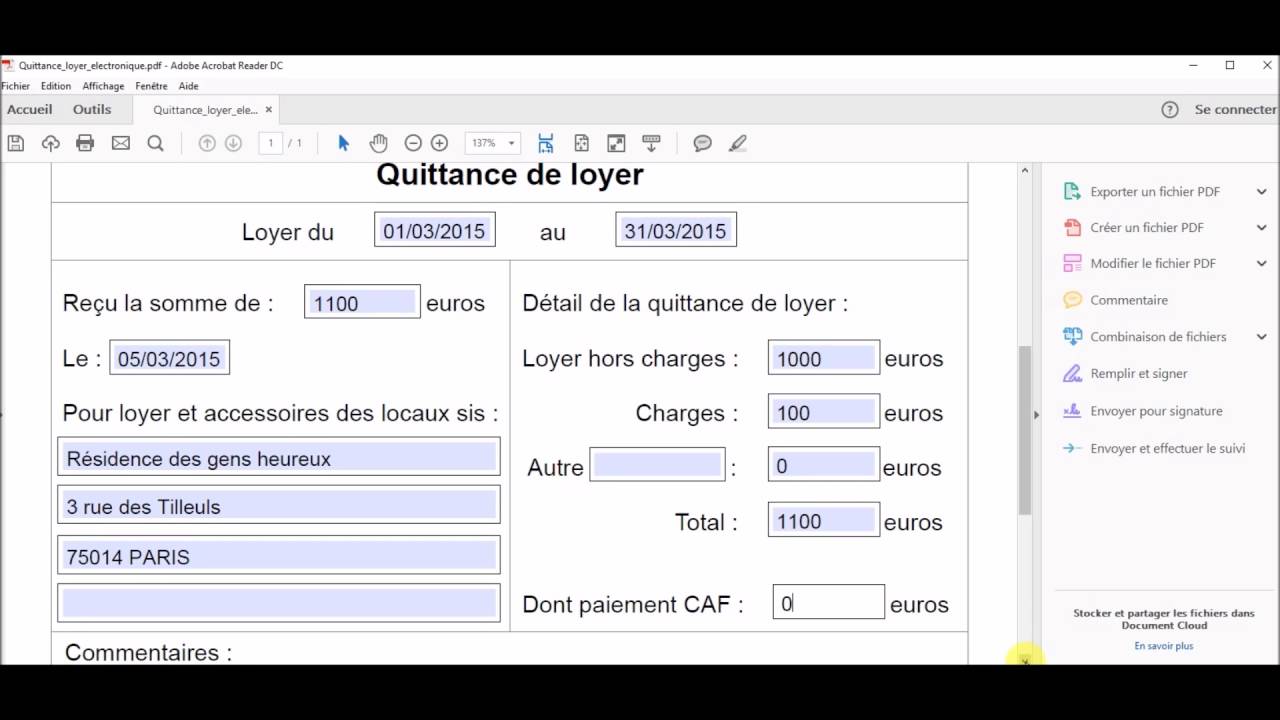This screenshot has height=720, width=1280.
Task: Expand the Créer un fichier PDF section
Action: pos(1261,228)
